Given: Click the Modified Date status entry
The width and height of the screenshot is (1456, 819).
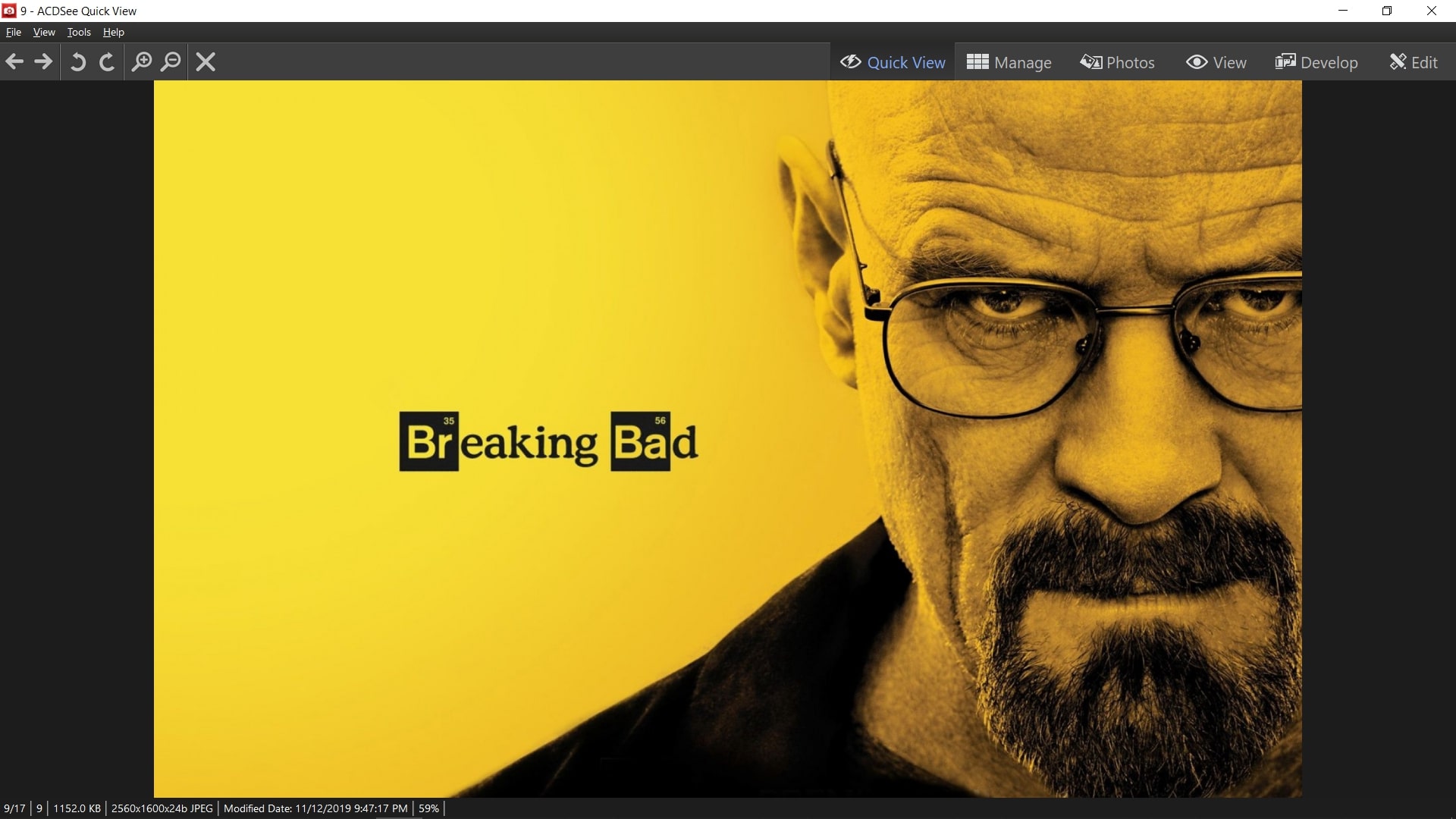Looking at the screenshot, I should [x=315, y=808].
